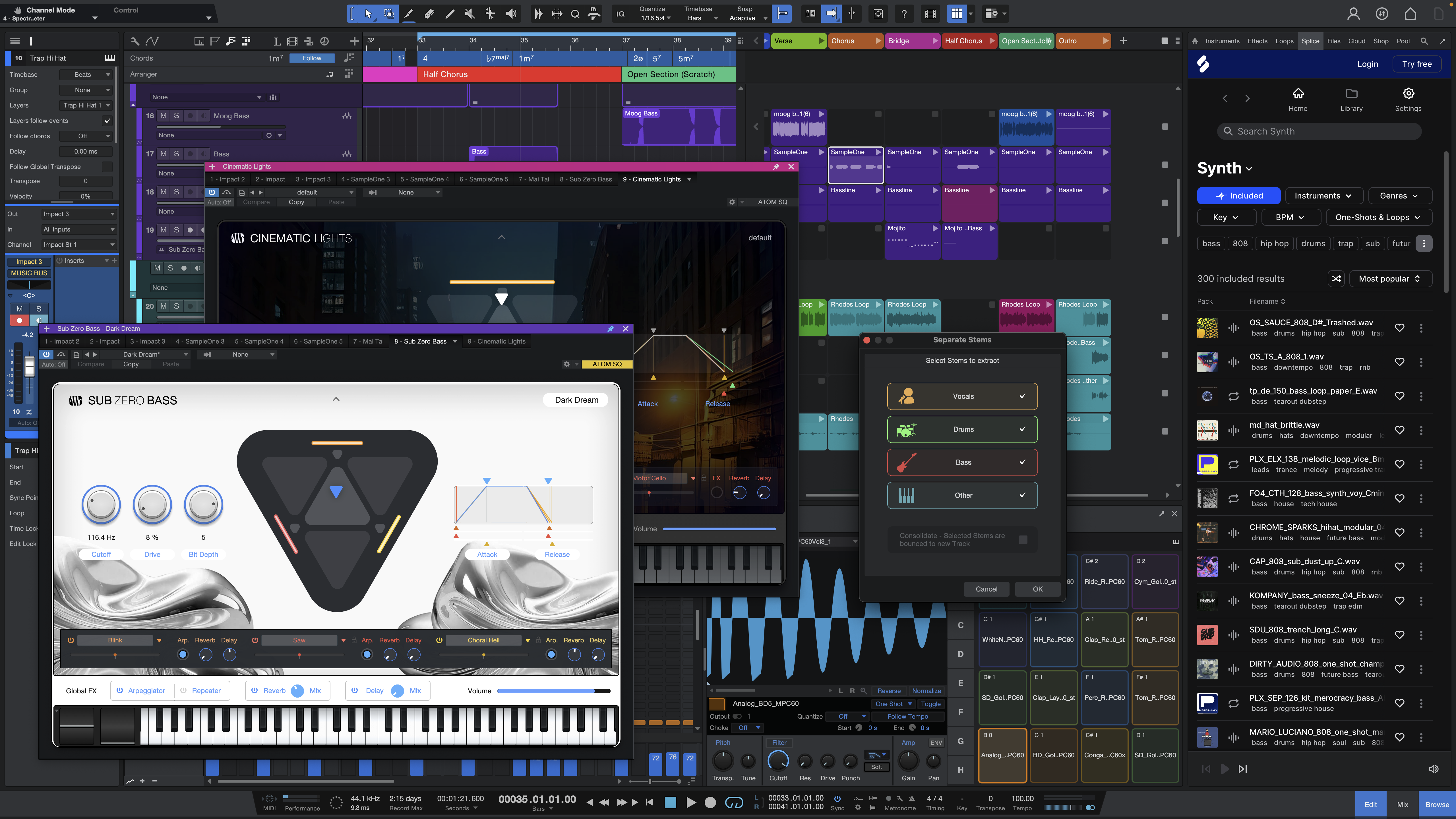The width and height of the screenshot is (1456, 819).
Task: Cancel the Separate Stems dialog
Action: click(x=986, y=589)
